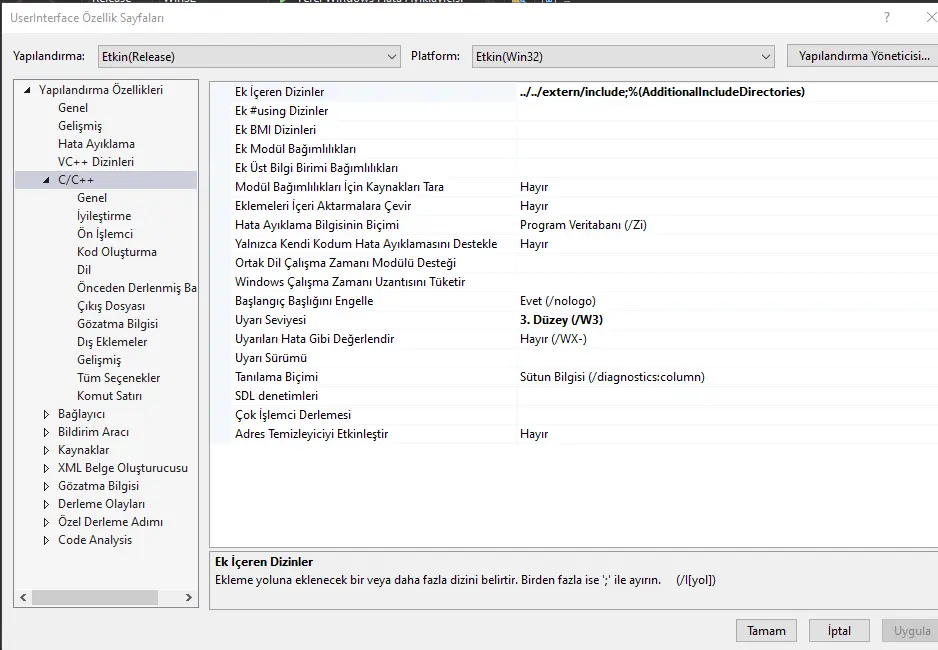Select the Uyarı Seviyesi property row

point(270,320)
